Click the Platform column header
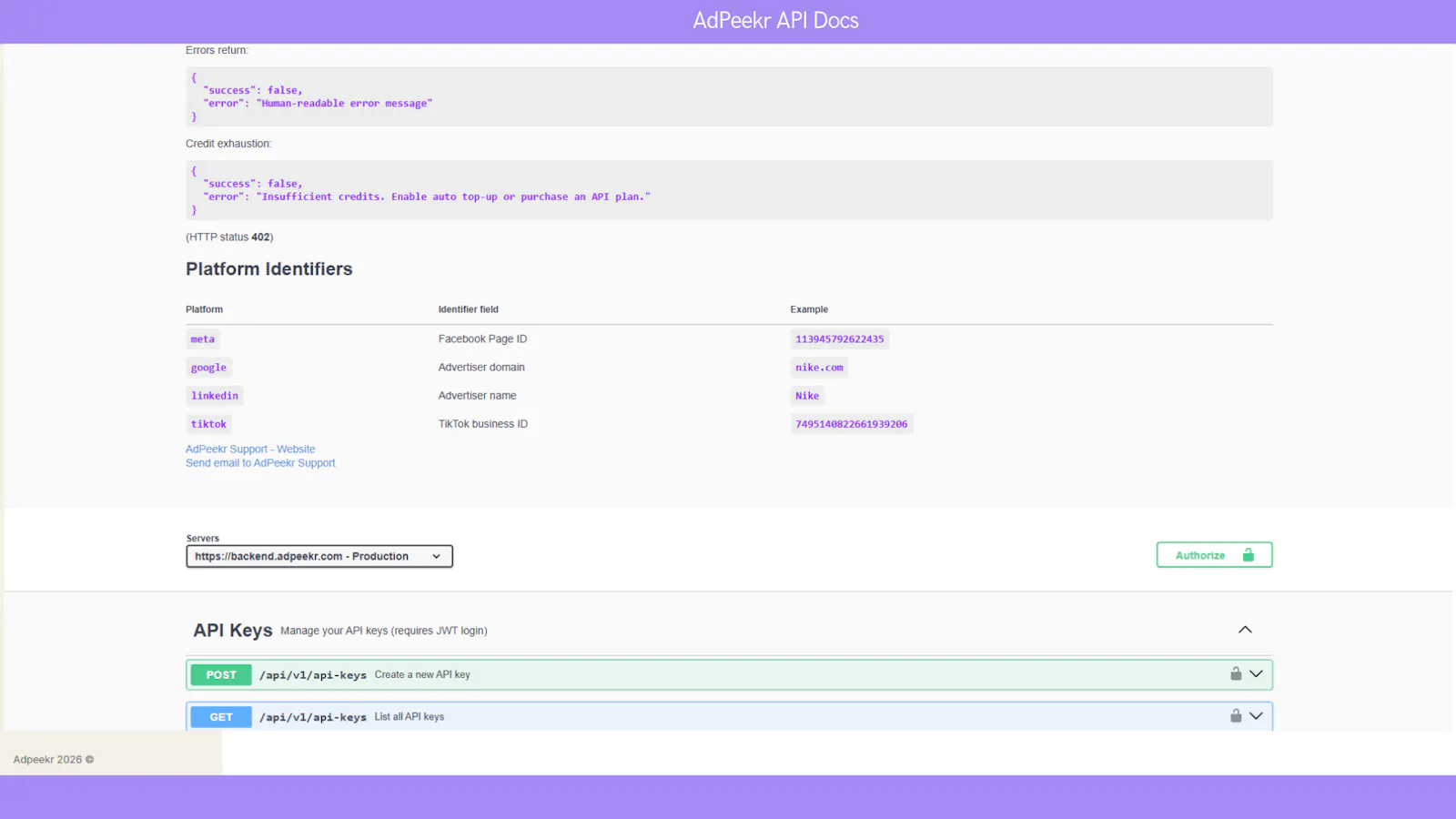This screenshot has width=1456, height=819. 204,309
